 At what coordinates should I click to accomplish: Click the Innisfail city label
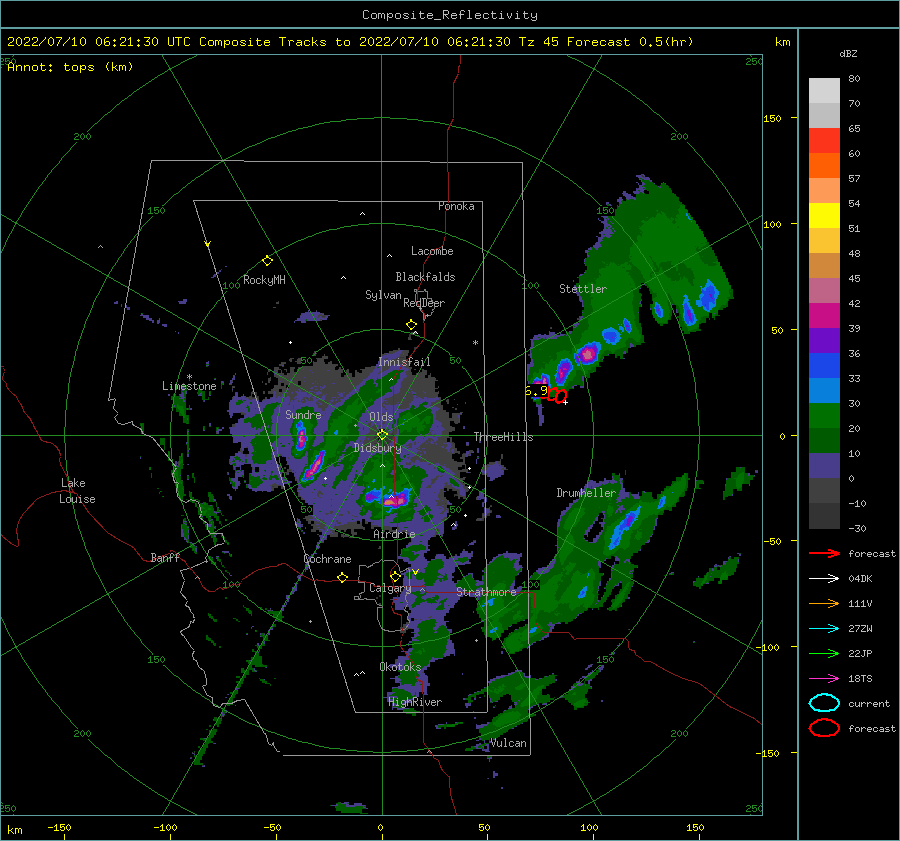coord(404,362)
